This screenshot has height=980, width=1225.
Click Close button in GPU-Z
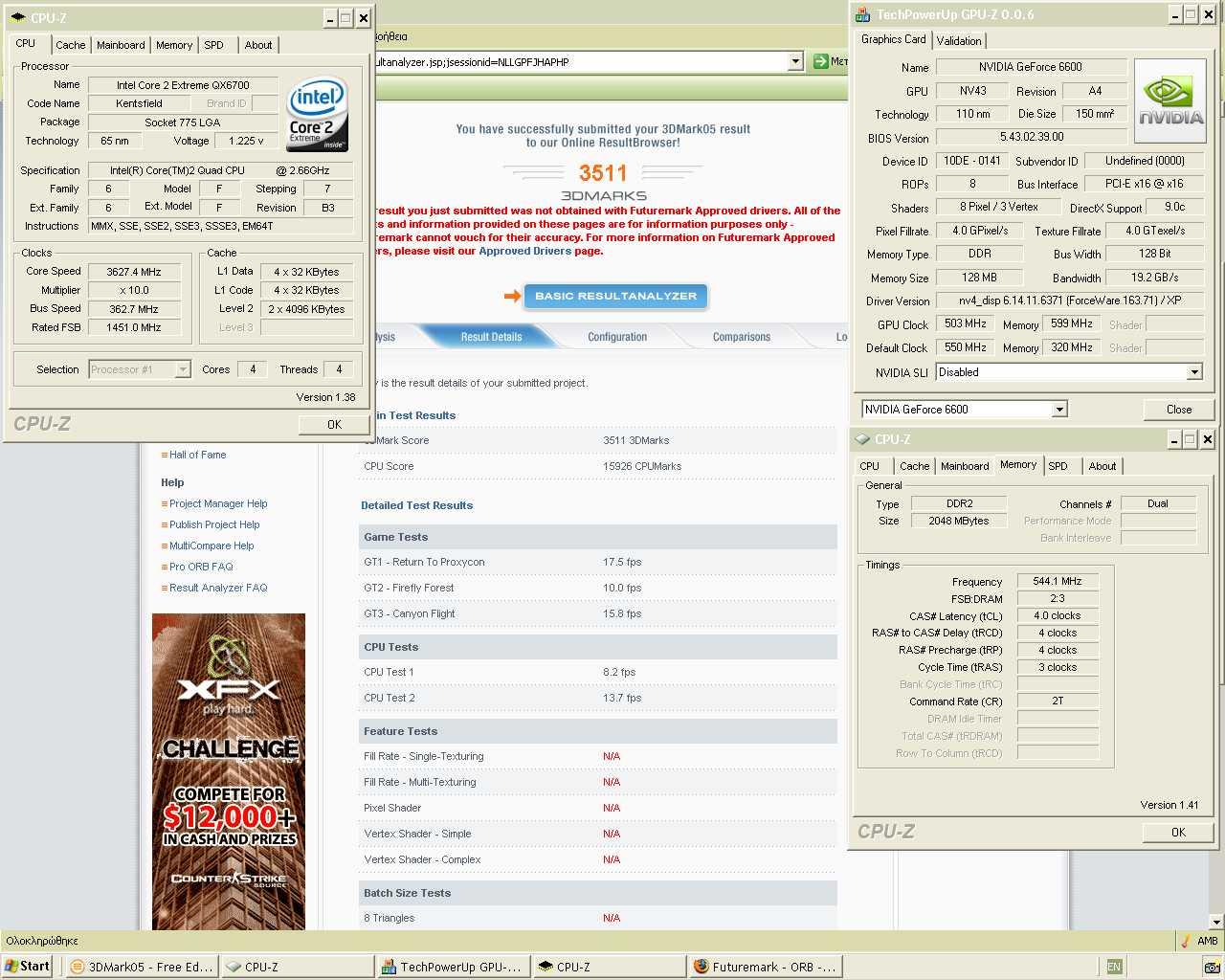tap(1179, 410)
